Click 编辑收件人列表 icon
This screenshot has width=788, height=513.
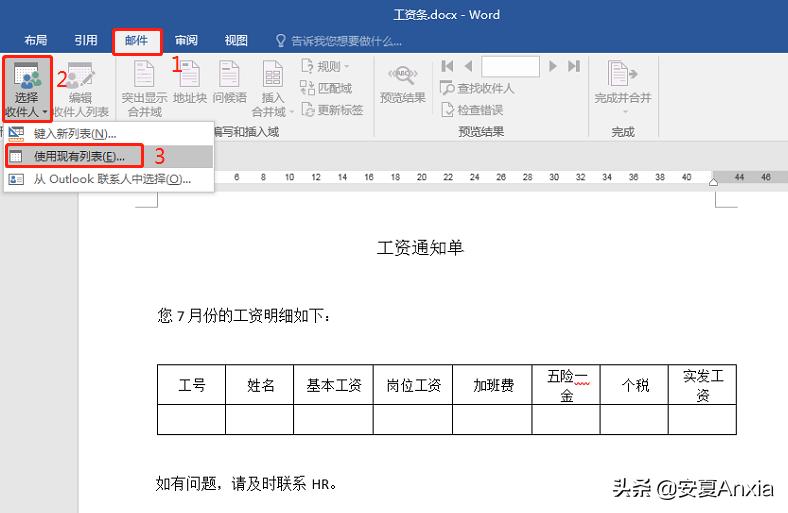coord(80,75)
